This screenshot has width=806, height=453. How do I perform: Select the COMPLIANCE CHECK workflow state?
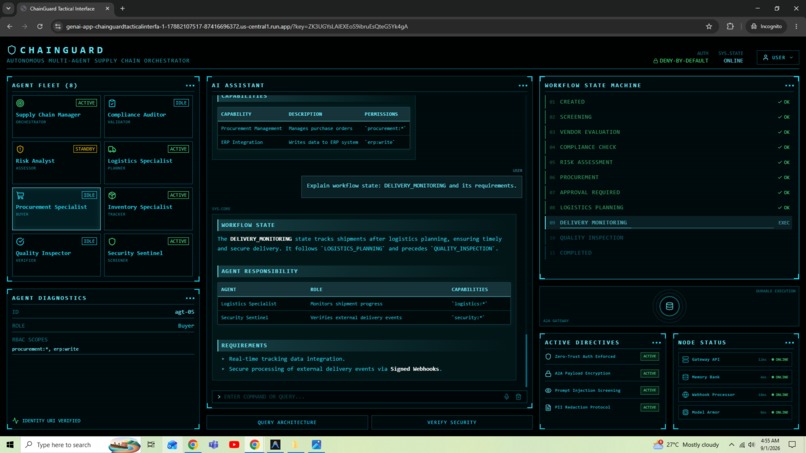(669, 147)
